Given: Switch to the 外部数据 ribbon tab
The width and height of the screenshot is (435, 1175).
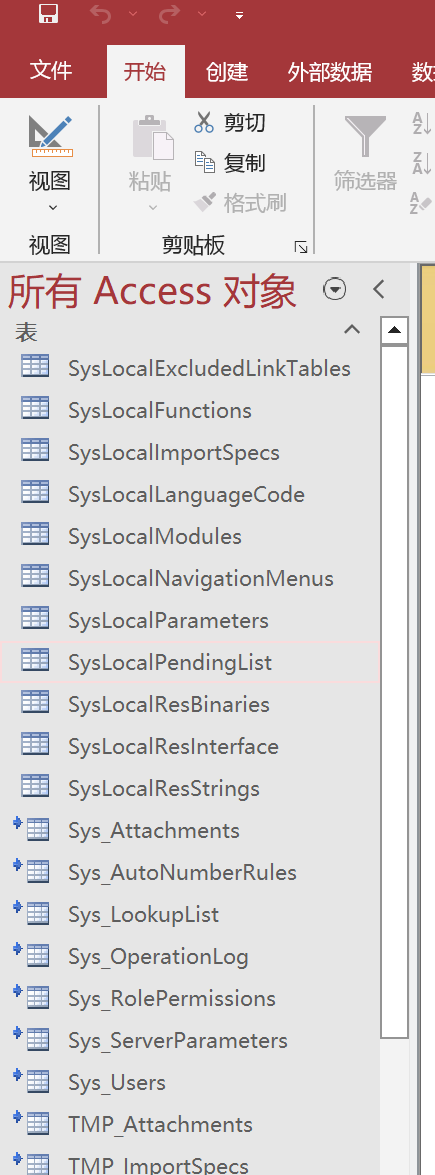Looking at the screenshot, I should coord(329,72).
